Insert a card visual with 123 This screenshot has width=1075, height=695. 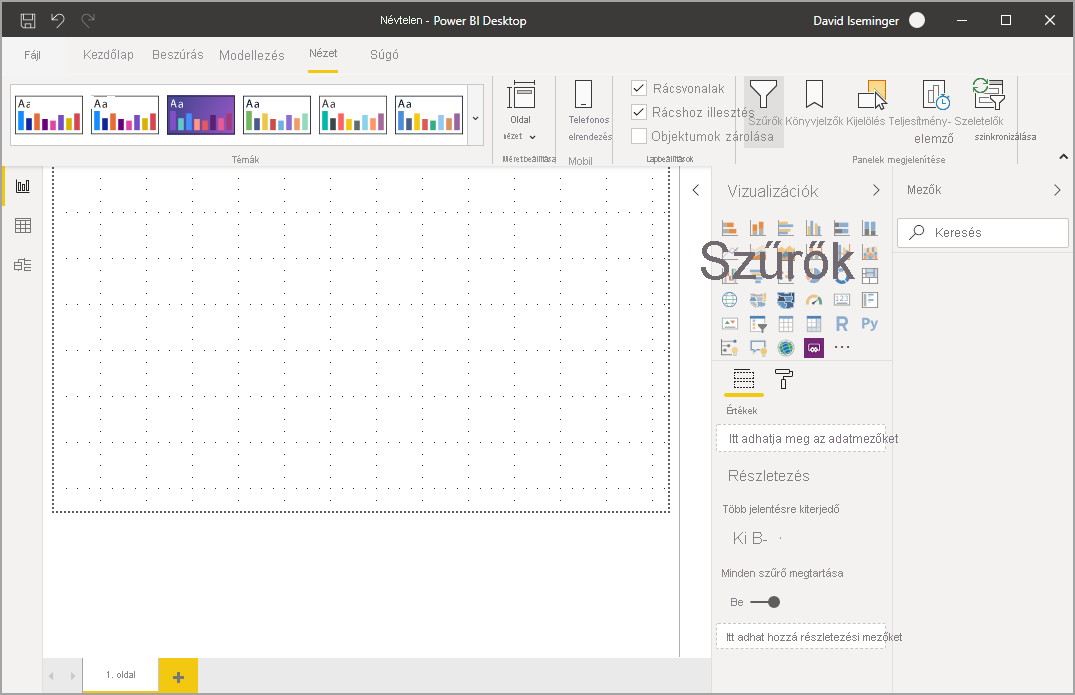(x=842, y=300)
